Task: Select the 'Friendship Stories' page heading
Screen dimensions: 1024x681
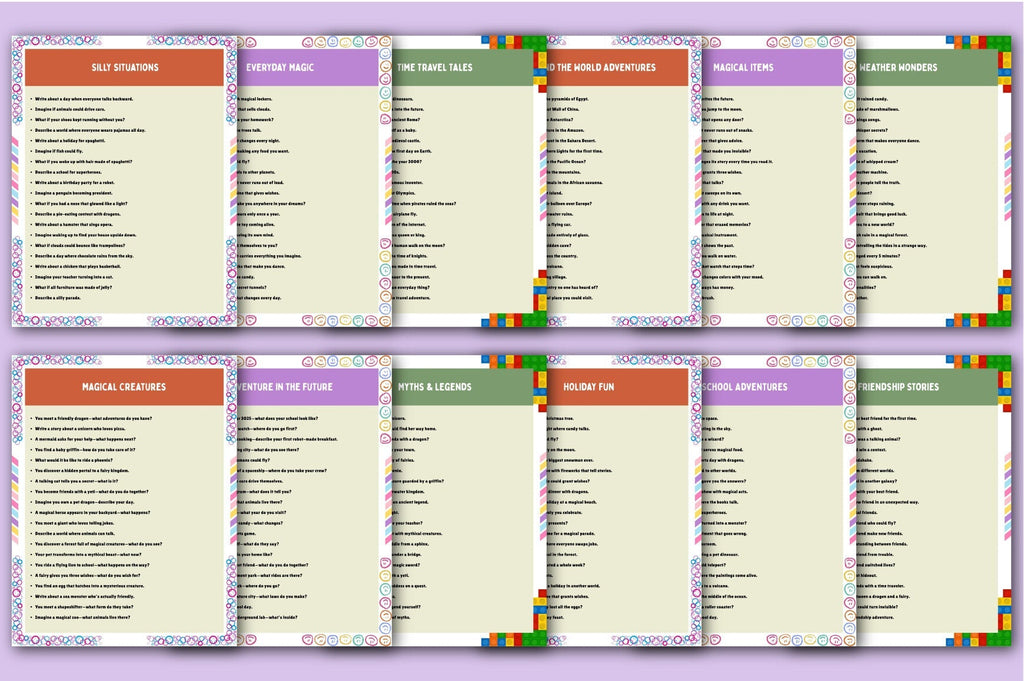Action: coord(899,387)
